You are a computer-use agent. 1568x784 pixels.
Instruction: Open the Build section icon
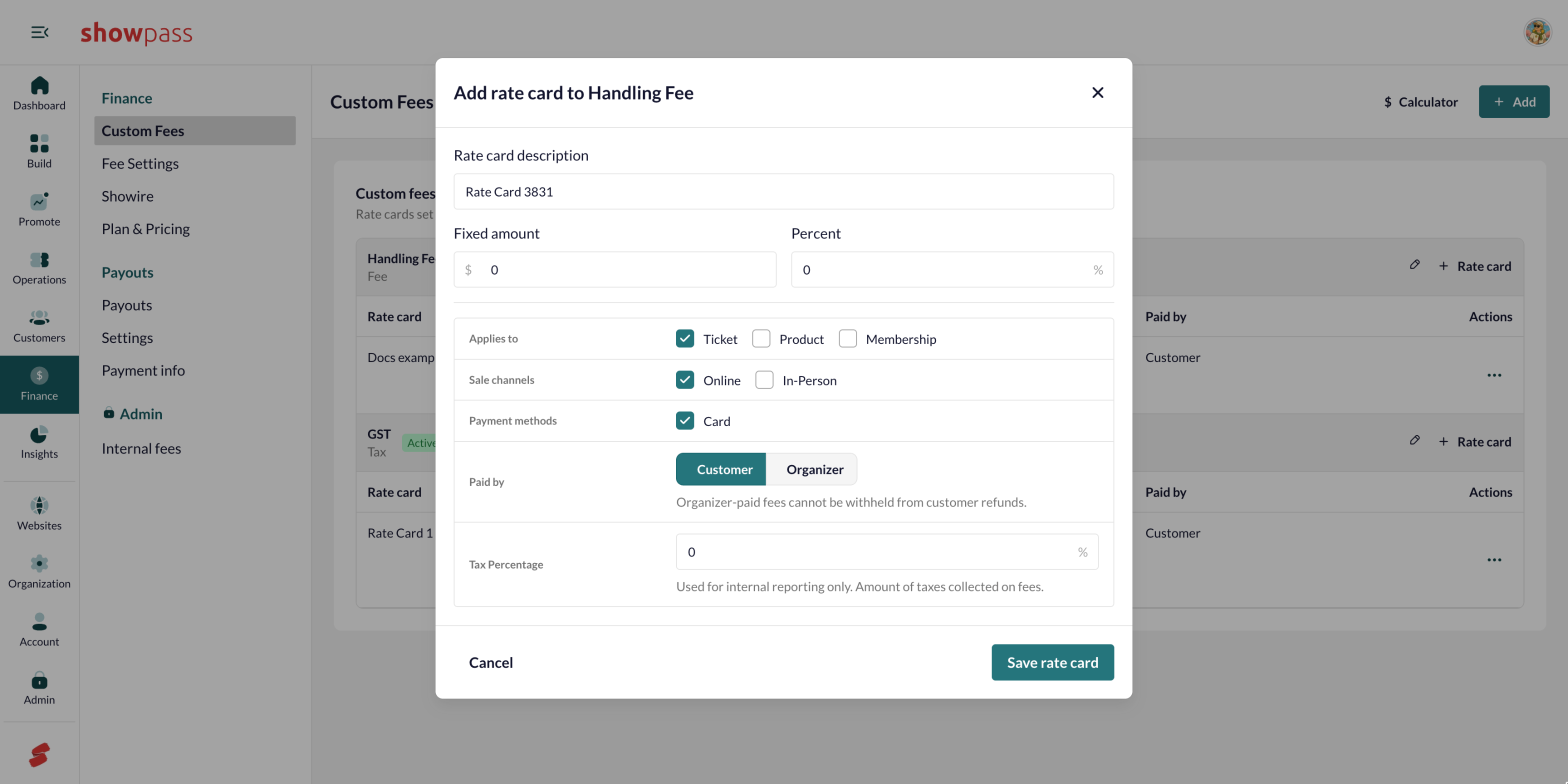(39, 143)
